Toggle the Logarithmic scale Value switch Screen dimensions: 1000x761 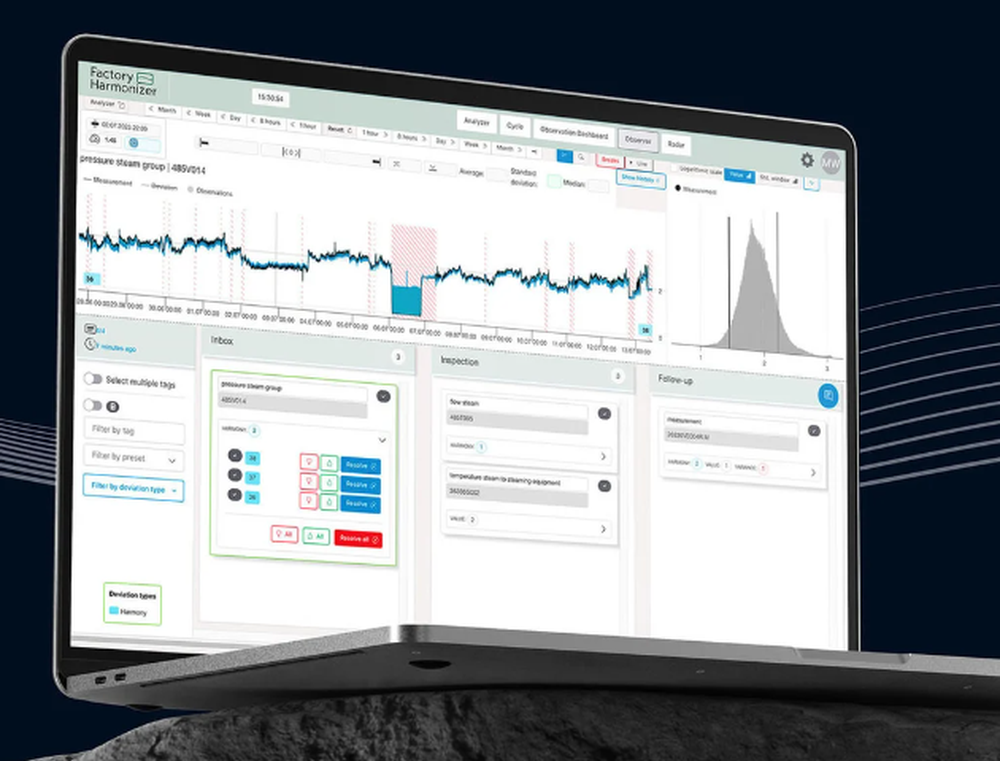coord(739,176)
